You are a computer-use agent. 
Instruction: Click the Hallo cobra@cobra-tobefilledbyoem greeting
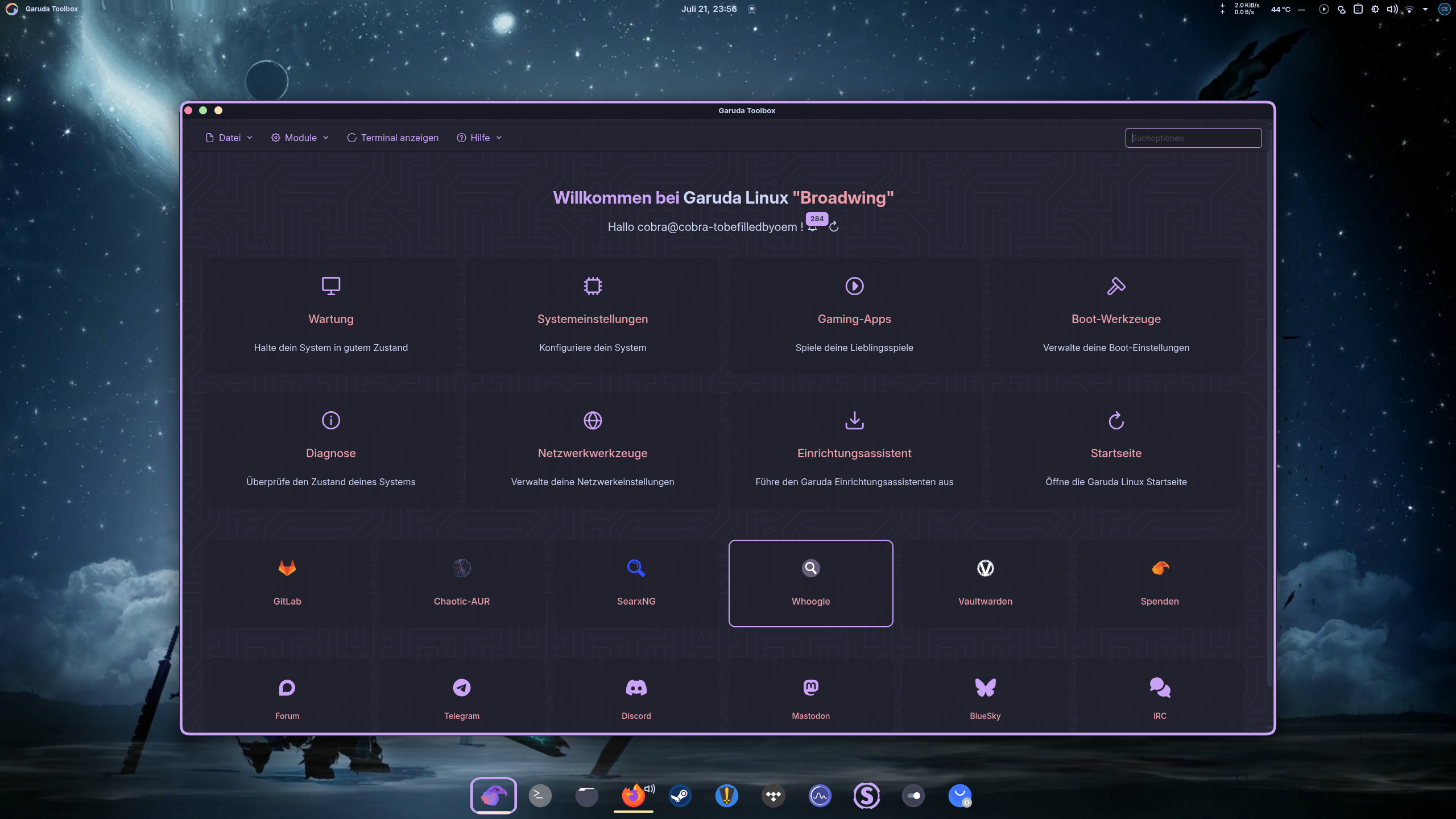tap(705, 227)
